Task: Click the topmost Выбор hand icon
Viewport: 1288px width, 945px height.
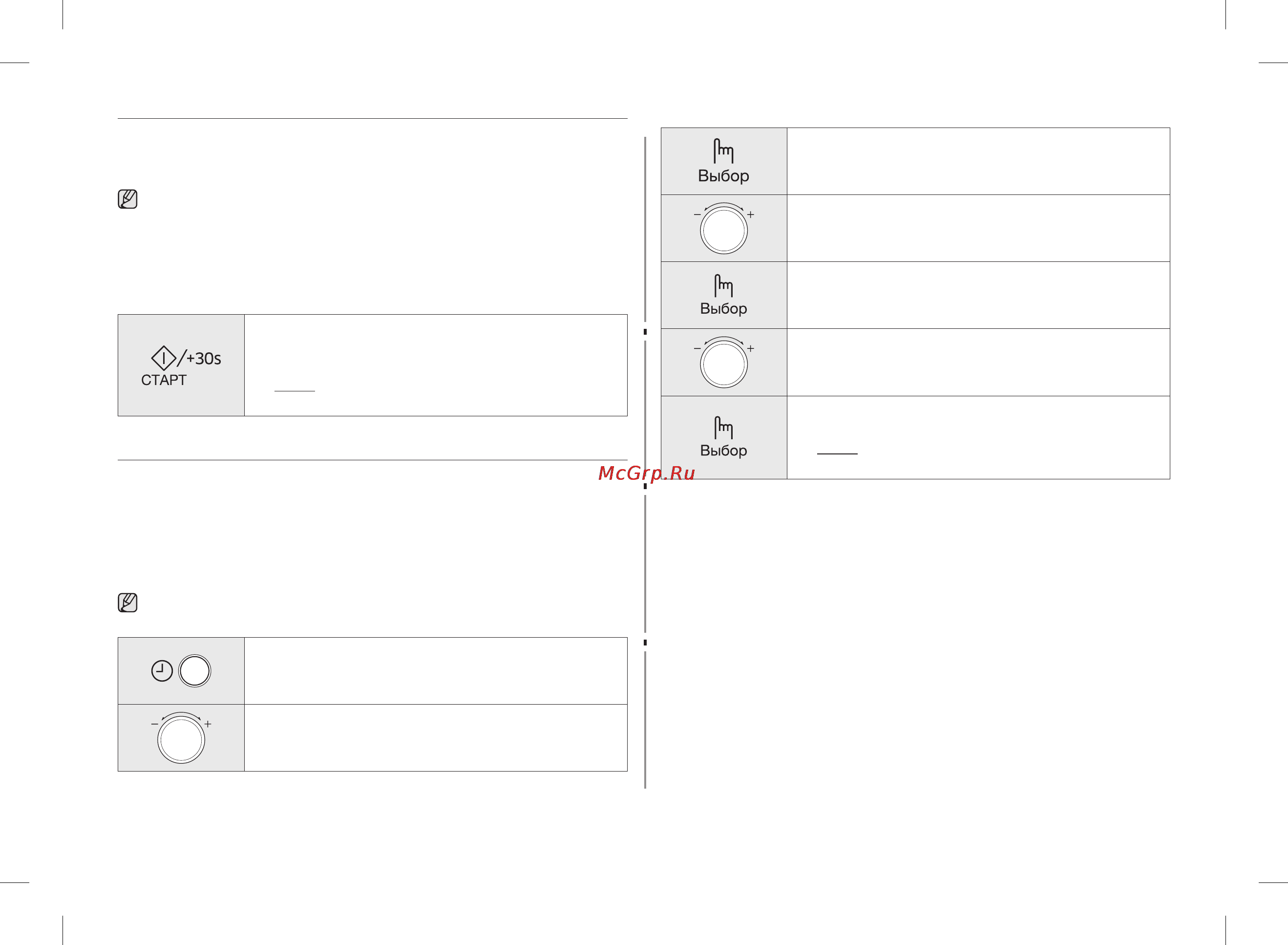Action: pyautogui.click(x=723, y=151)
